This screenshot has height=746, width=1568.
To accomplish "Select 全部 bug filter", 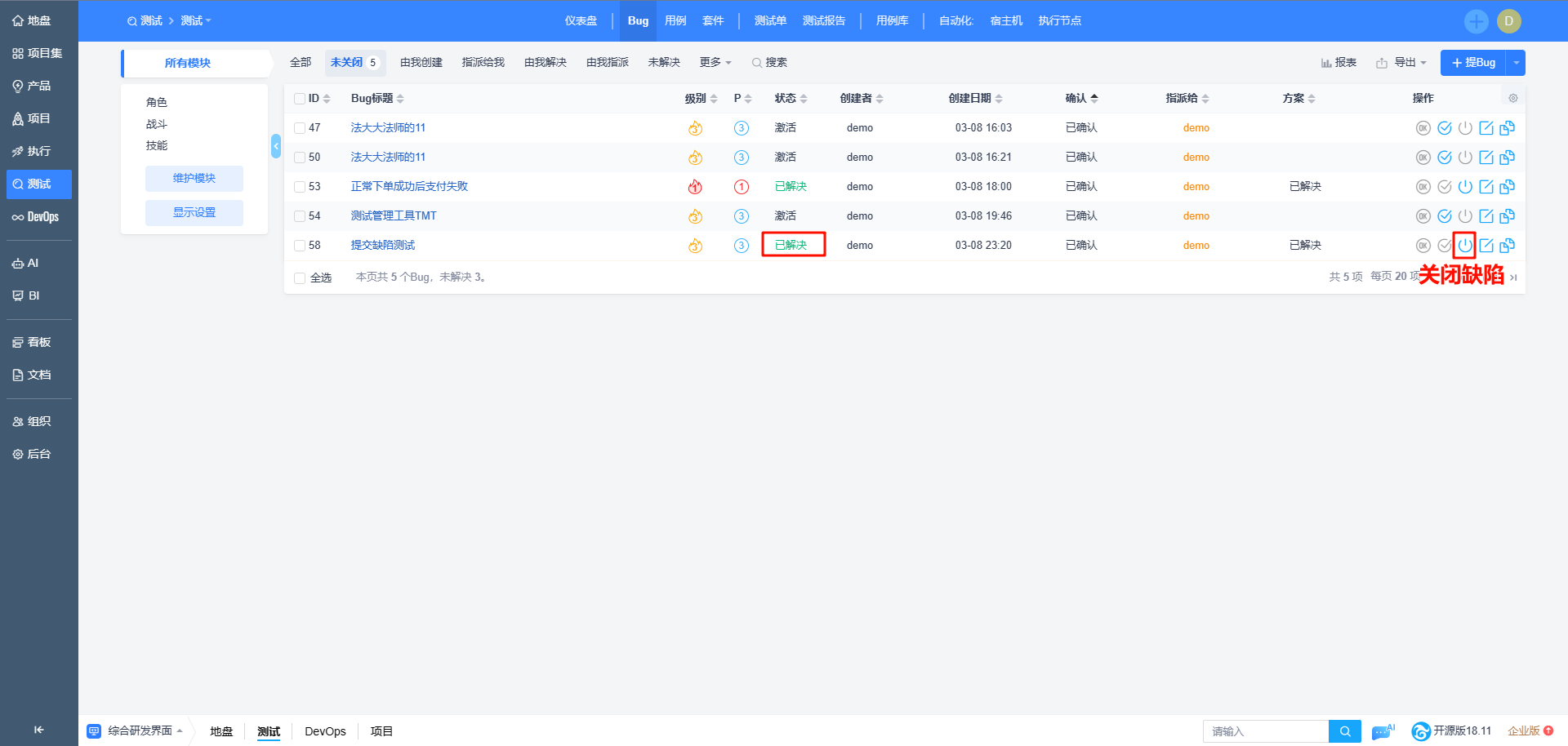I will tap(301, 63).
